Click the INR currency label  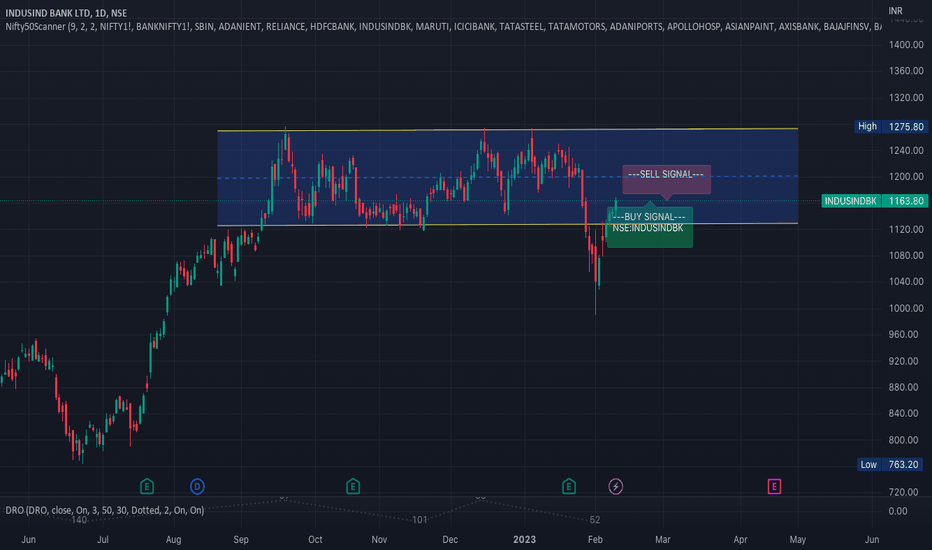(x=895, y=11)
